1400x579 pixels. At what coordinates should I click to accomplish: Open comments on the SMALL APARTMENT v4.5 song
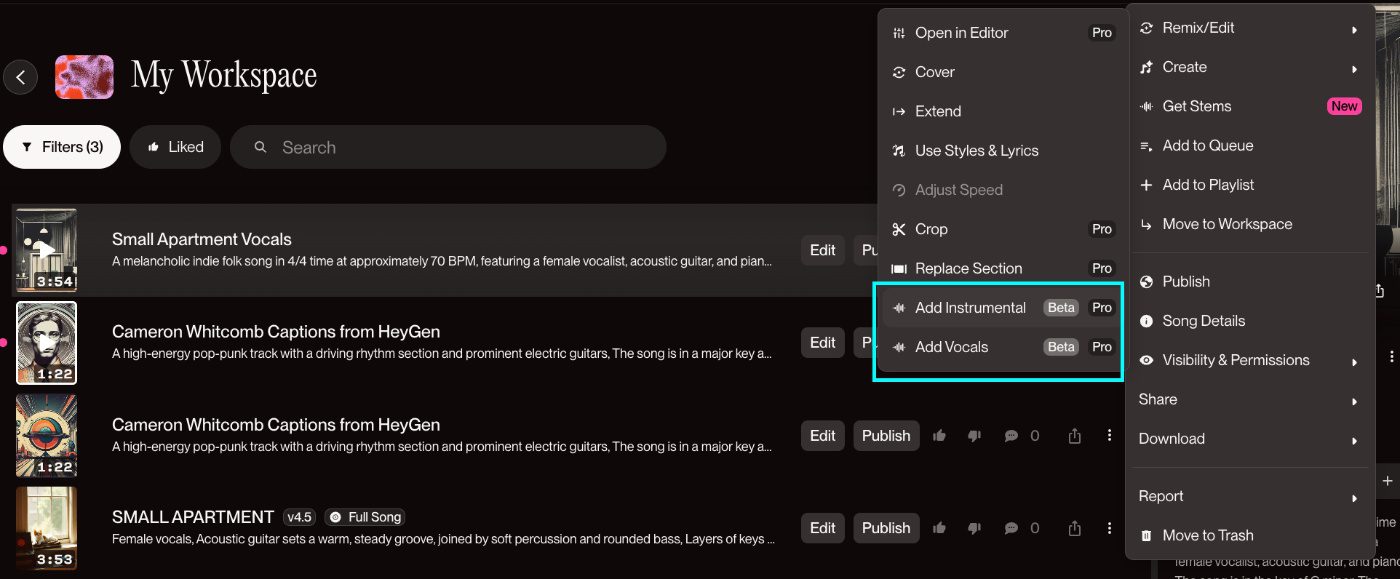click(x=1021, y=528)
